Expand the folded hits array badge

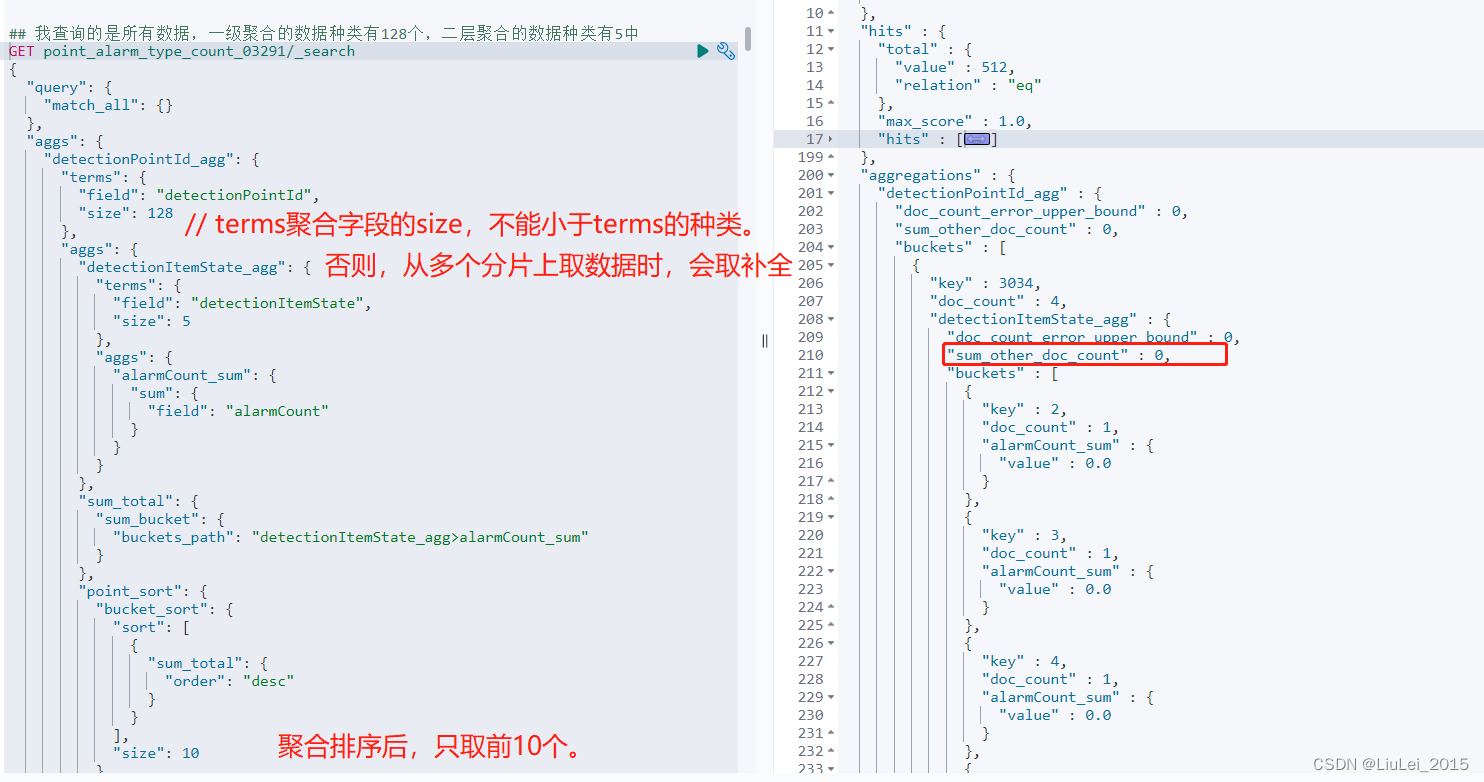point(976,139)
